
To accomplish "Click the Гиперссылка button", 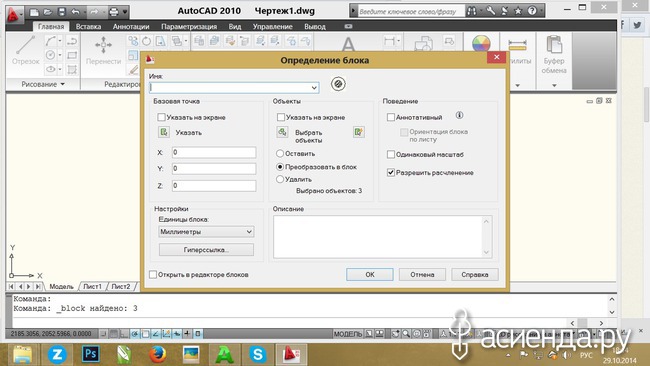I will pos(206,250).
